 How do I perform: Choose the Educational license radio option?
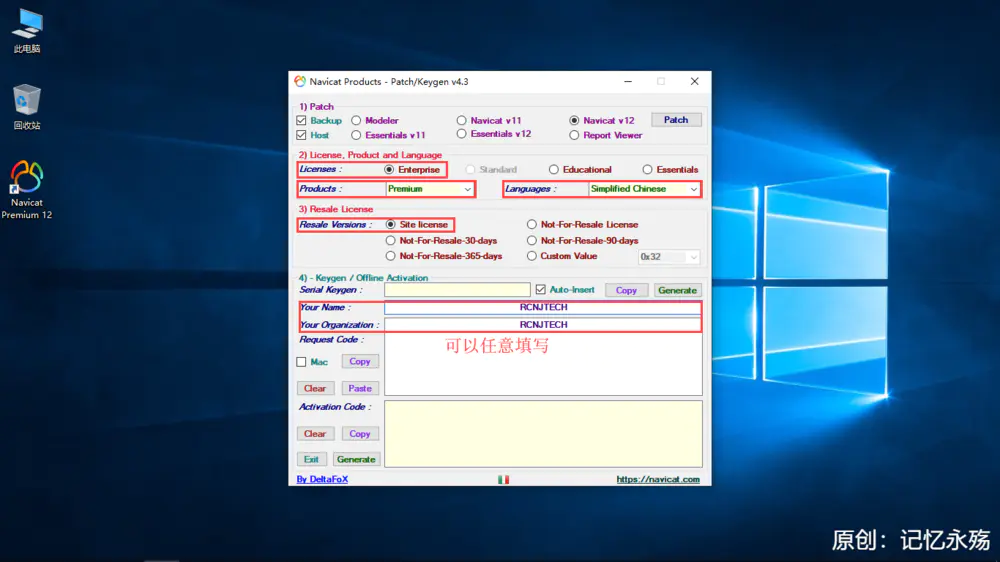click(554, 170)
